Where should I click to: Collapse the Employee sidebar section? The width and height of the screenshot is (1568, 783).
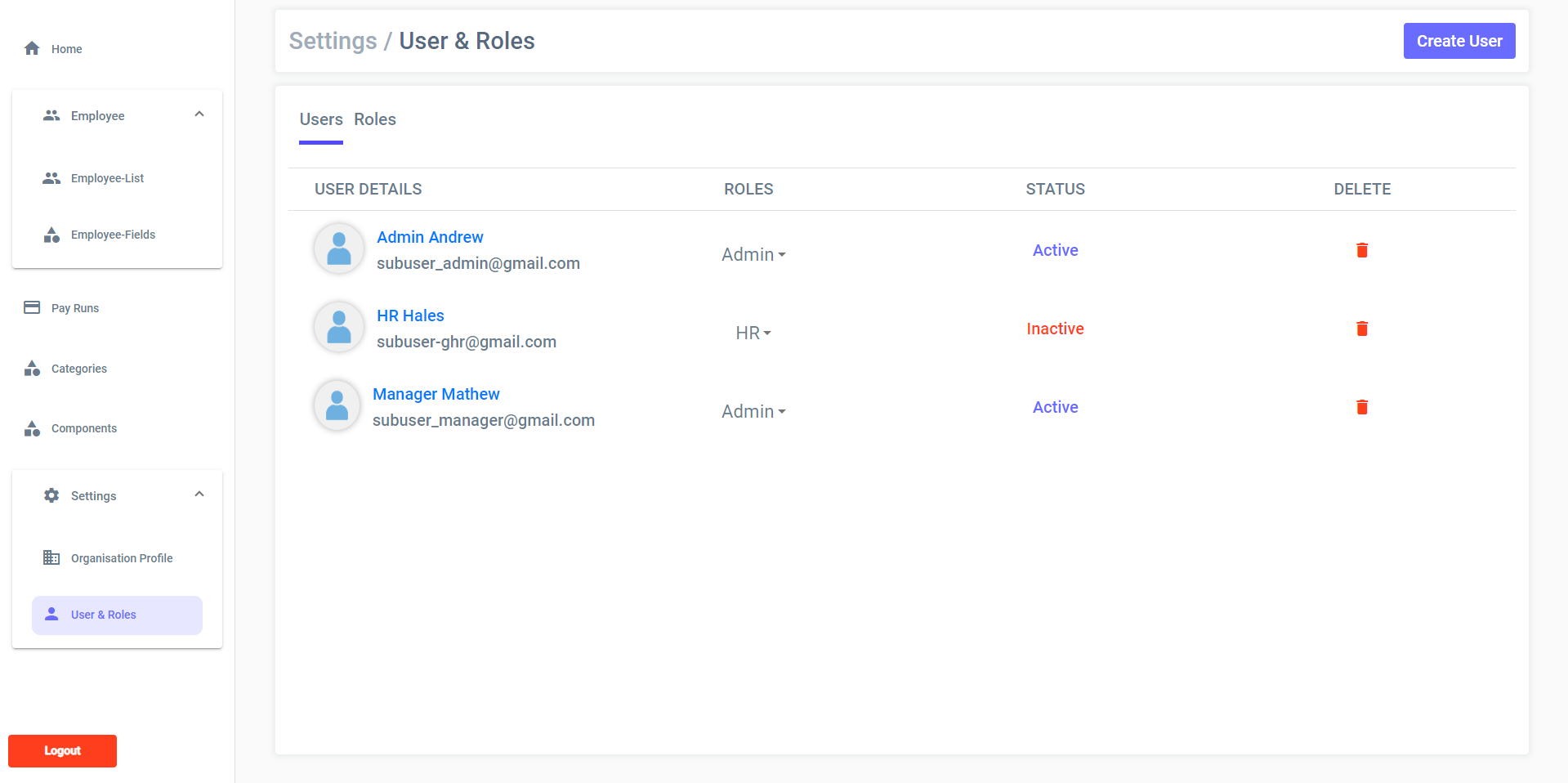pos(199,115)
